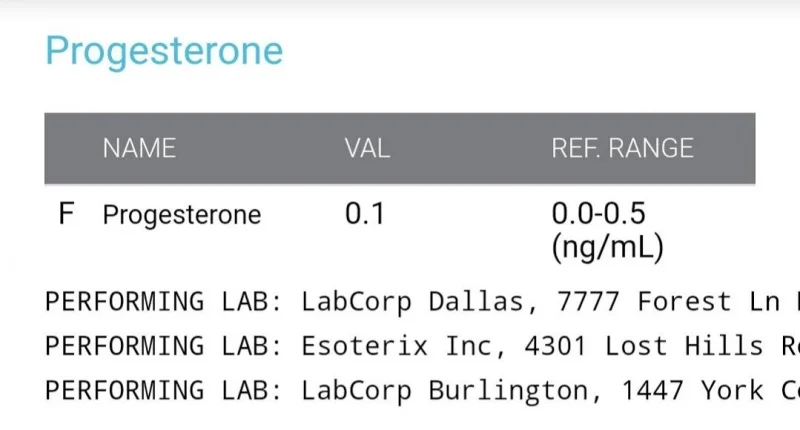The width and height of the screenshot is (800, 430).
Task: Tap the 4301 Lost Hills address text
Action: [644, 346]
